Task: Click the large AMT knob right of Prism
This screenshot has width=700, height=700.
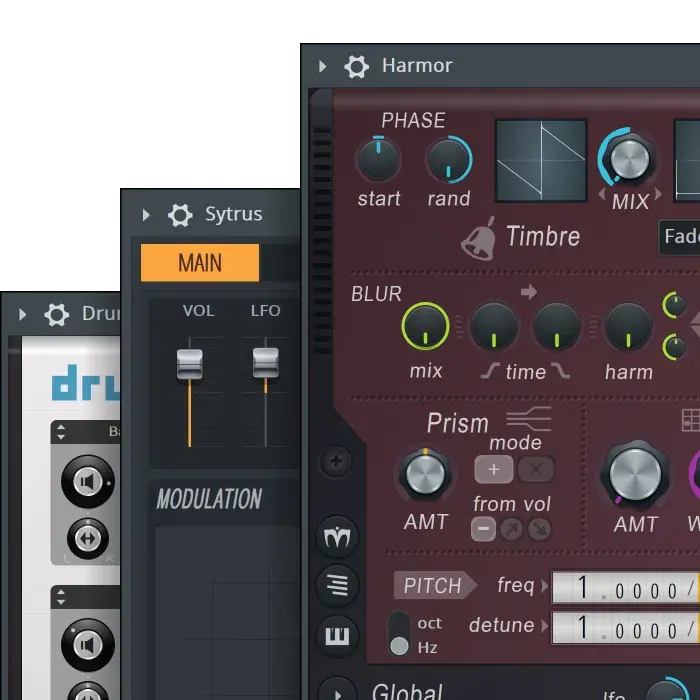Action: (x=635, y=474)
